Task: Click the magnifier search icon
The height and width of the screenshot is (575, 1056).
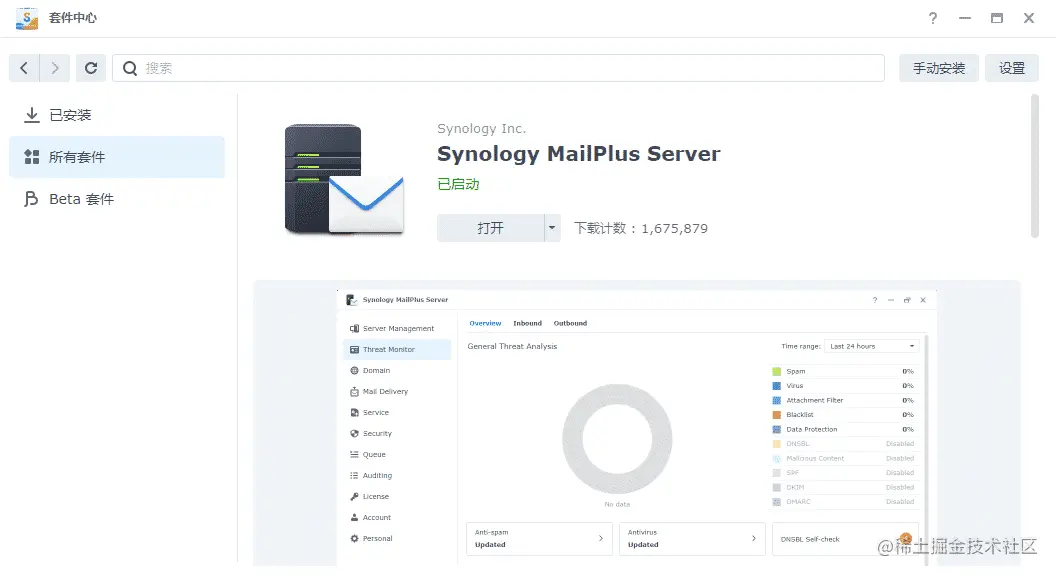Action: pos(130,68)
